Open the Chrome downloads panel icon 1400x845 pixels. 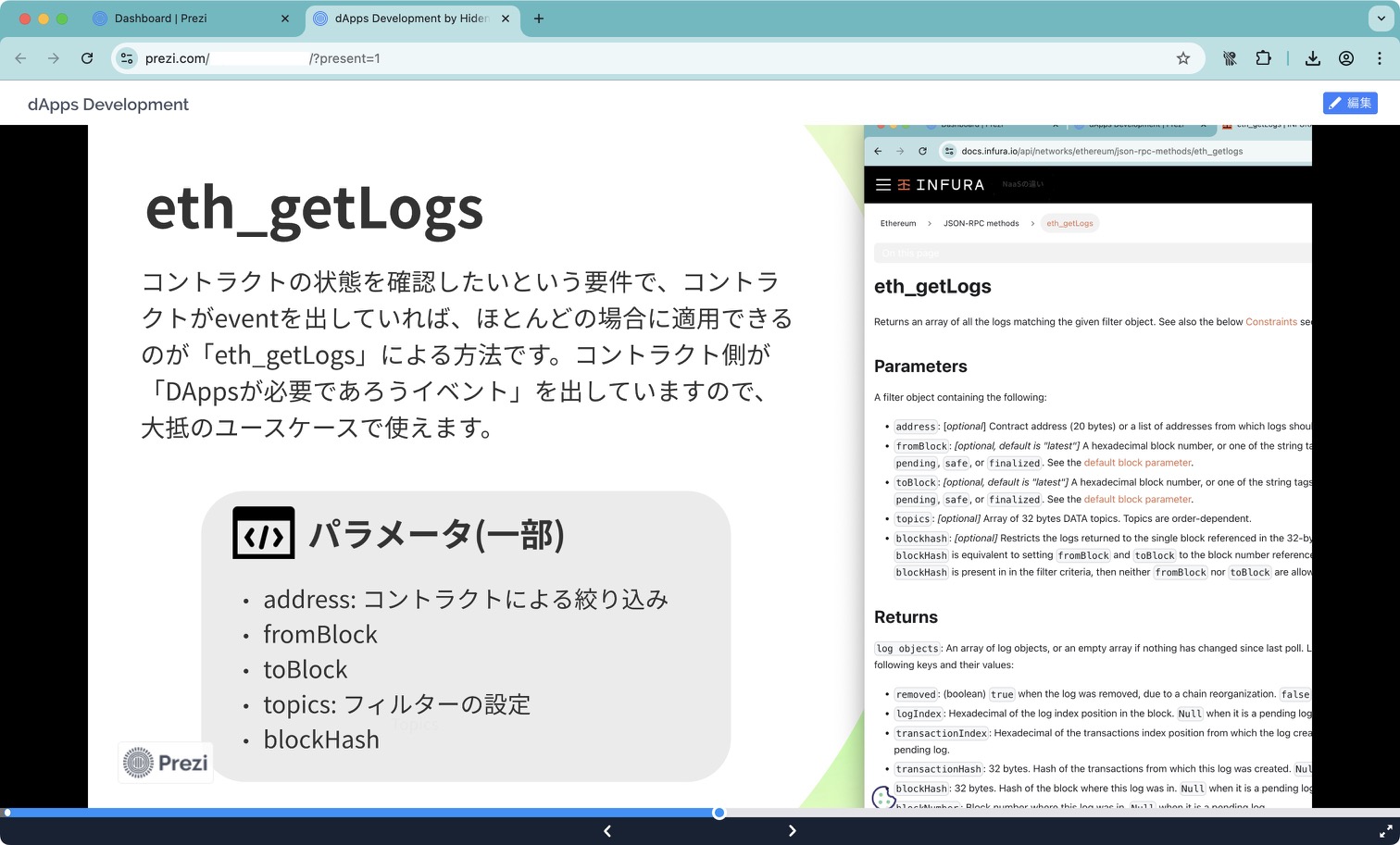coord(1313,57)
